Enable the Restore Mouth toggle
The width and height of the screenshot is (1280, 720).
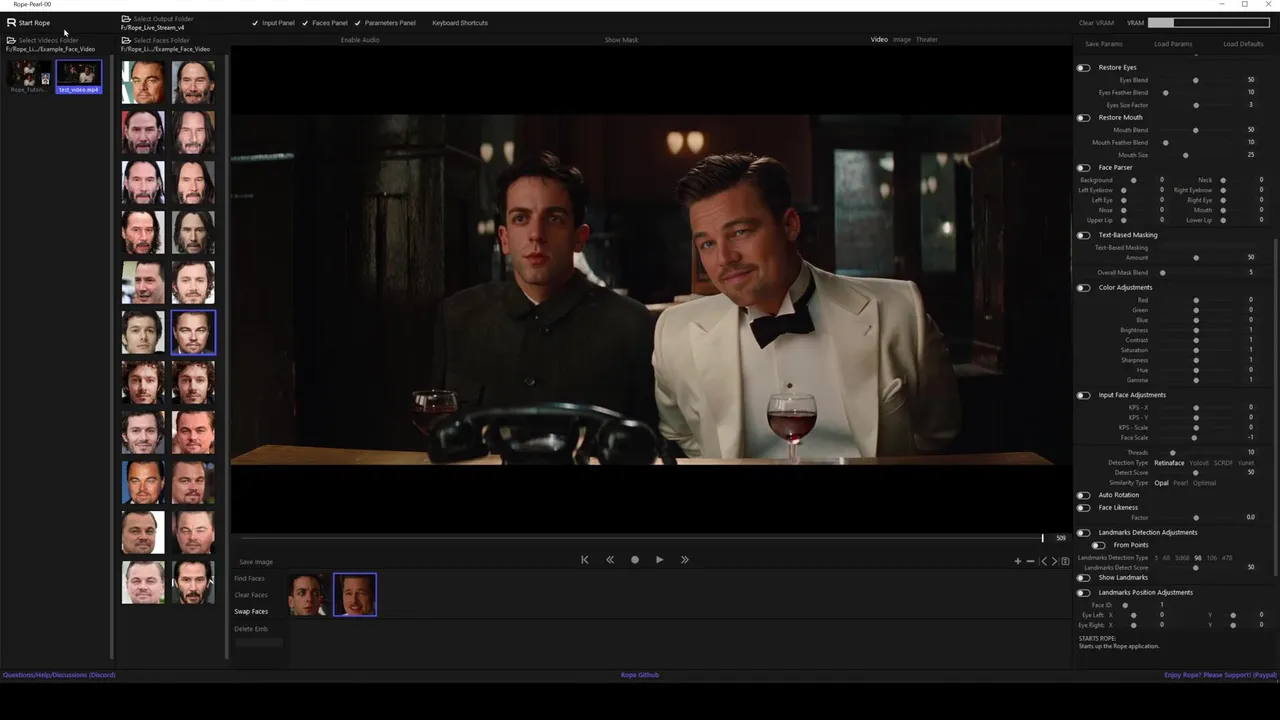coord(1083,118)
